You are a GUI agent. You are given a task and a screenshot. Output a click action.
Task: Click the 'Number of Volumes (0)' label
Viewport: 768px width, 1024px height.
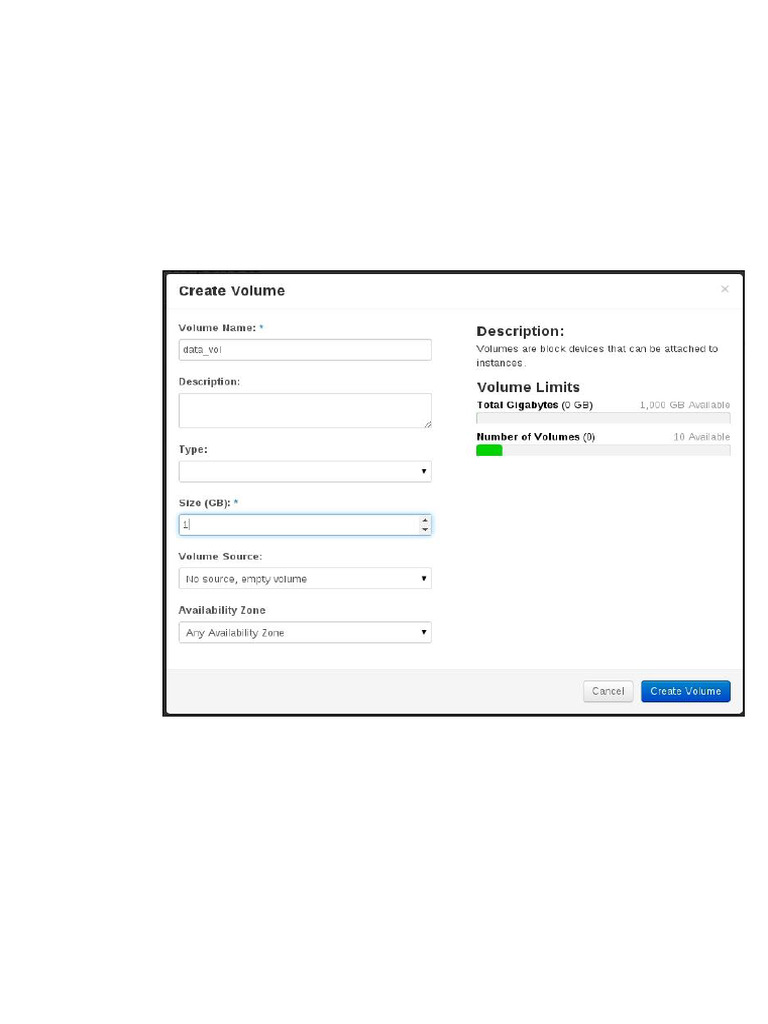536,437
